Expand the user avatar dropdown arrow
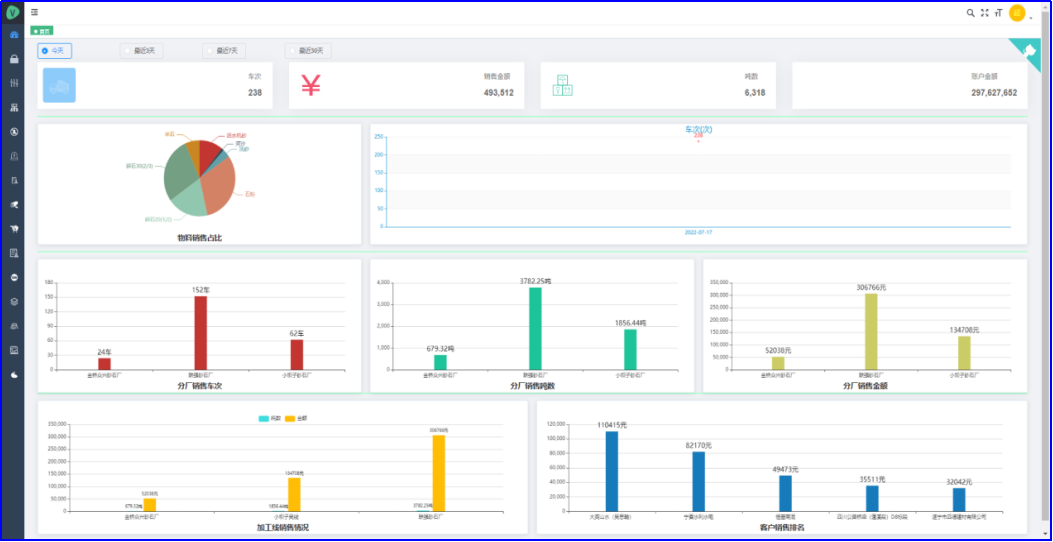Screen dimensions: 1053x542 pyautogui.click(x=1031, y=16)
